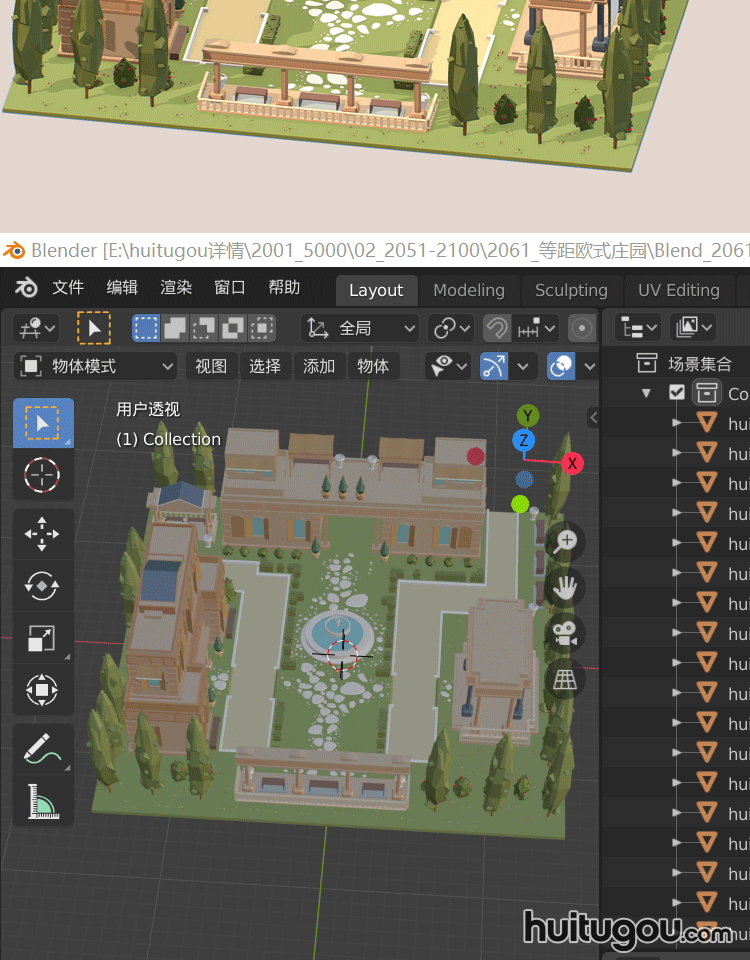Uncheck the Collection visibility checkbox
The image size is (750, 960).
point(677,392)
